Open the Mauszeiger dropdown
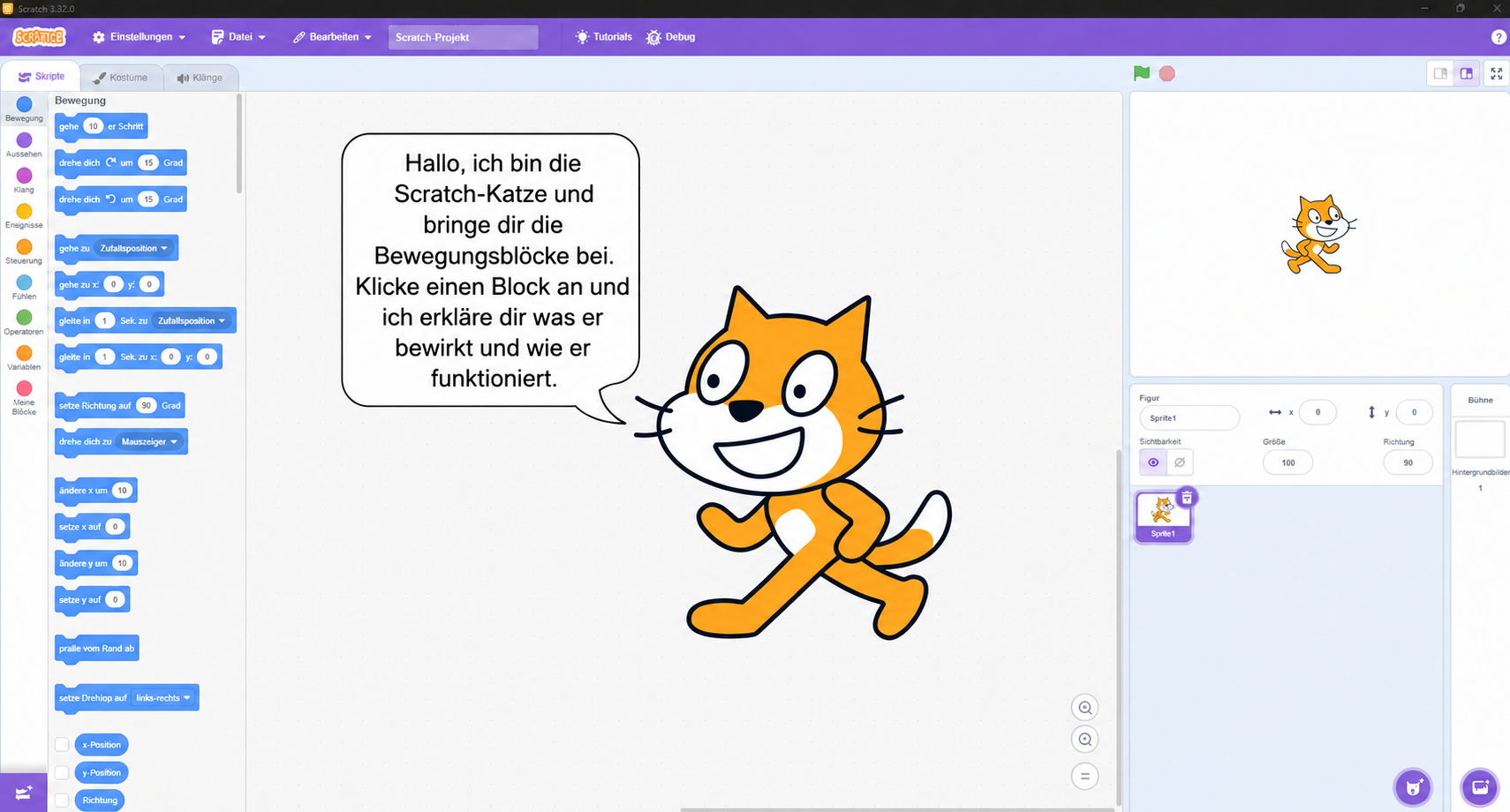The image size is (1510, 812). pos(149,441)
